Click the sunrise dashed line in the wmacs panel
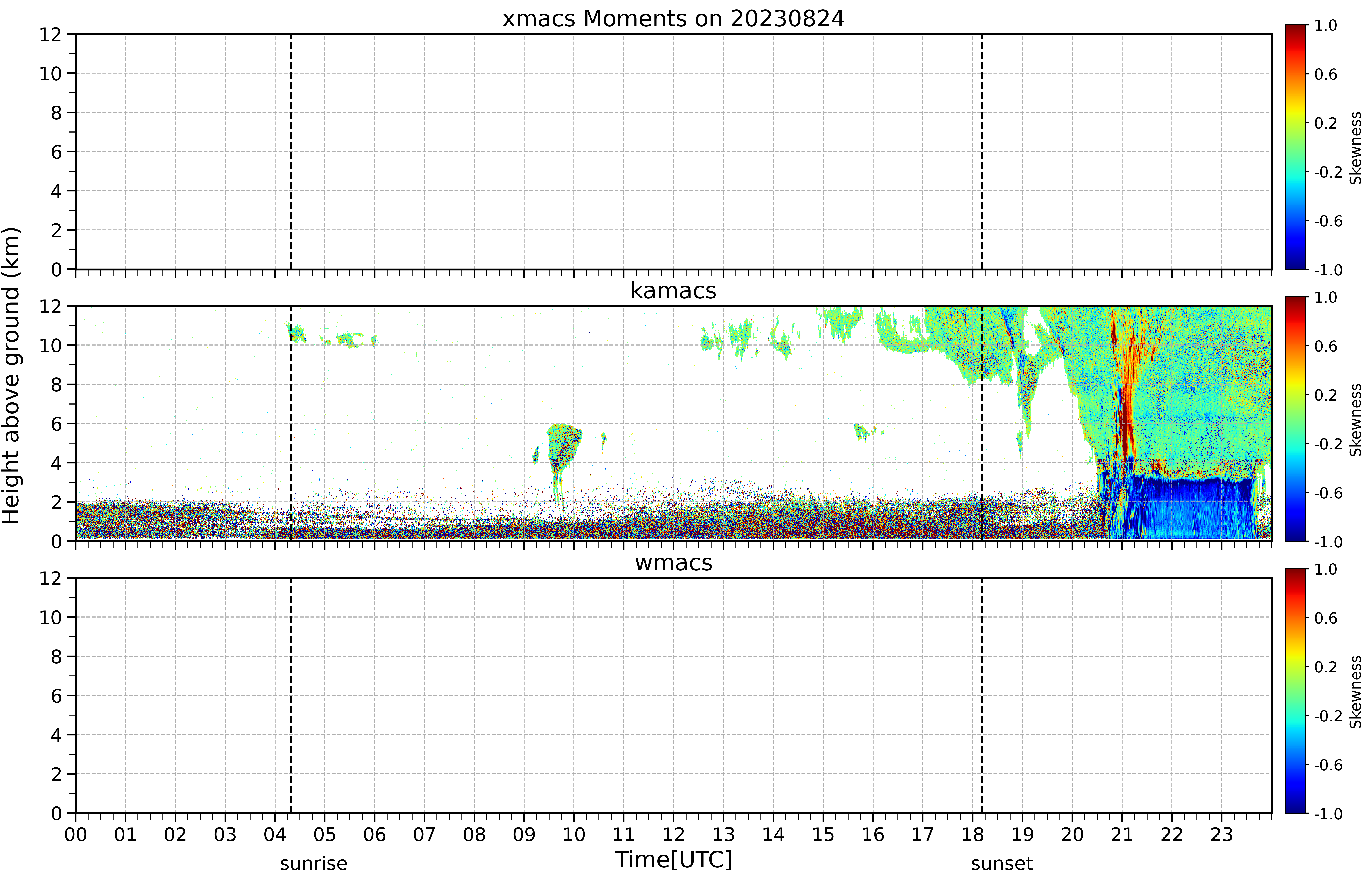The image size is (1372, 883). [x=290, y=696]
